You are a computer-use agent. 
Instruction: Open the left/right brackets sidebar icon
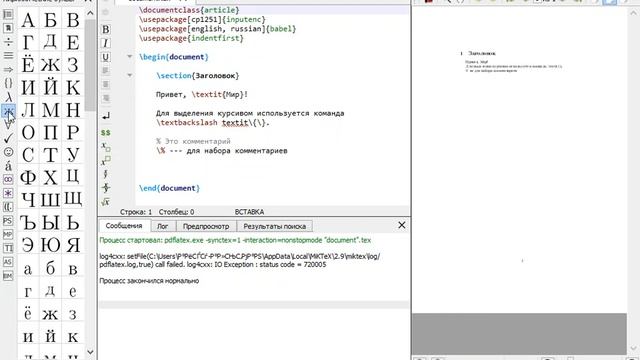tap(8, 207)
